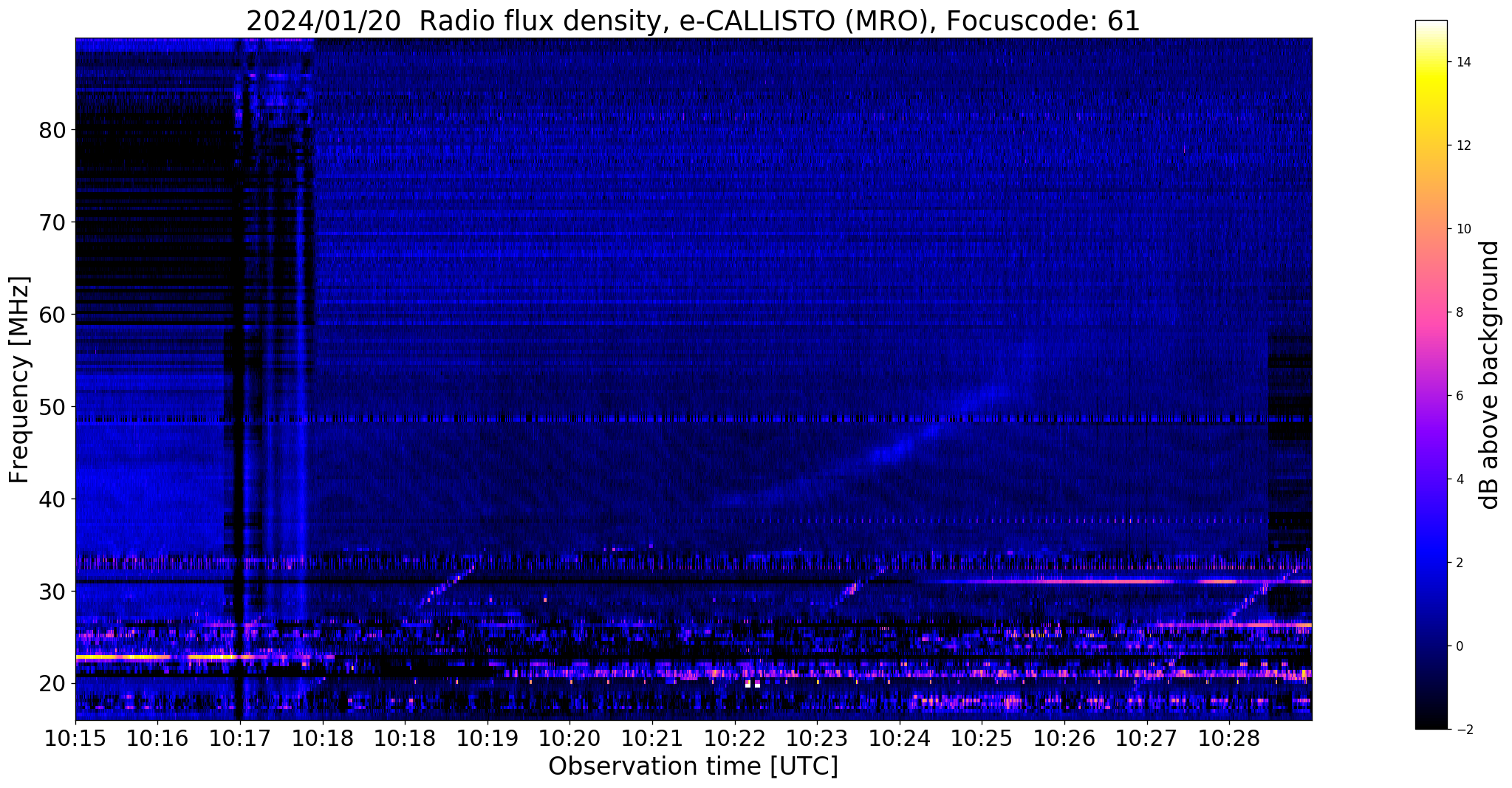Click the 10:19 time tick label
Screen dimensions: 1512x788
488,739
